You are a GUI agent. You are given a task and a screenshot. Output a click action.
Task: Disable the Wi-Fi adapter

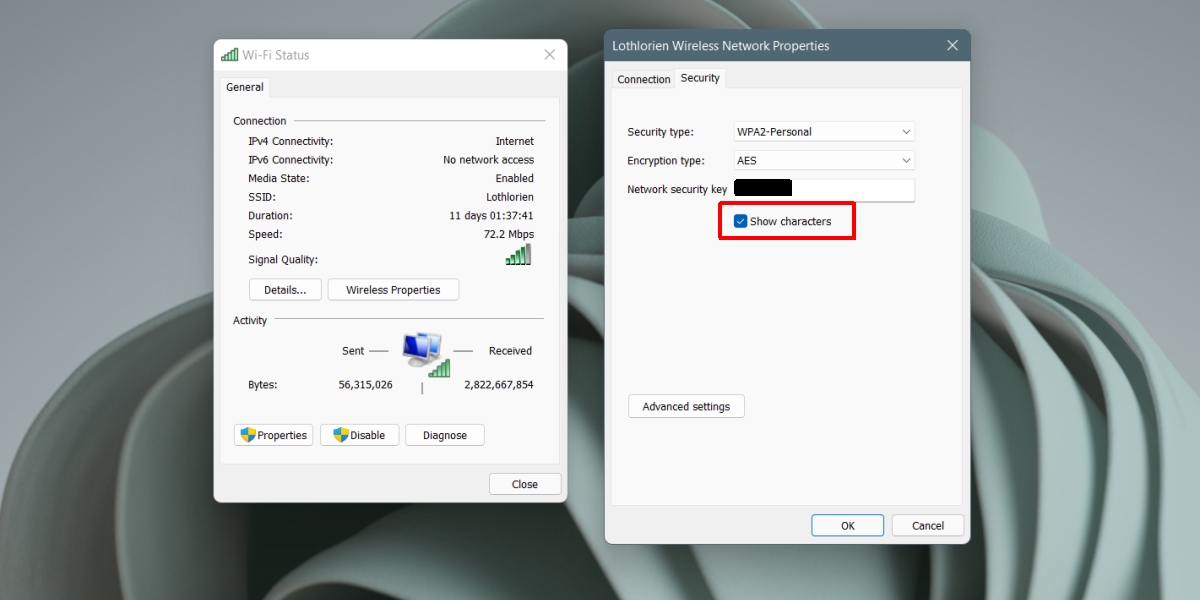[360, 435]
